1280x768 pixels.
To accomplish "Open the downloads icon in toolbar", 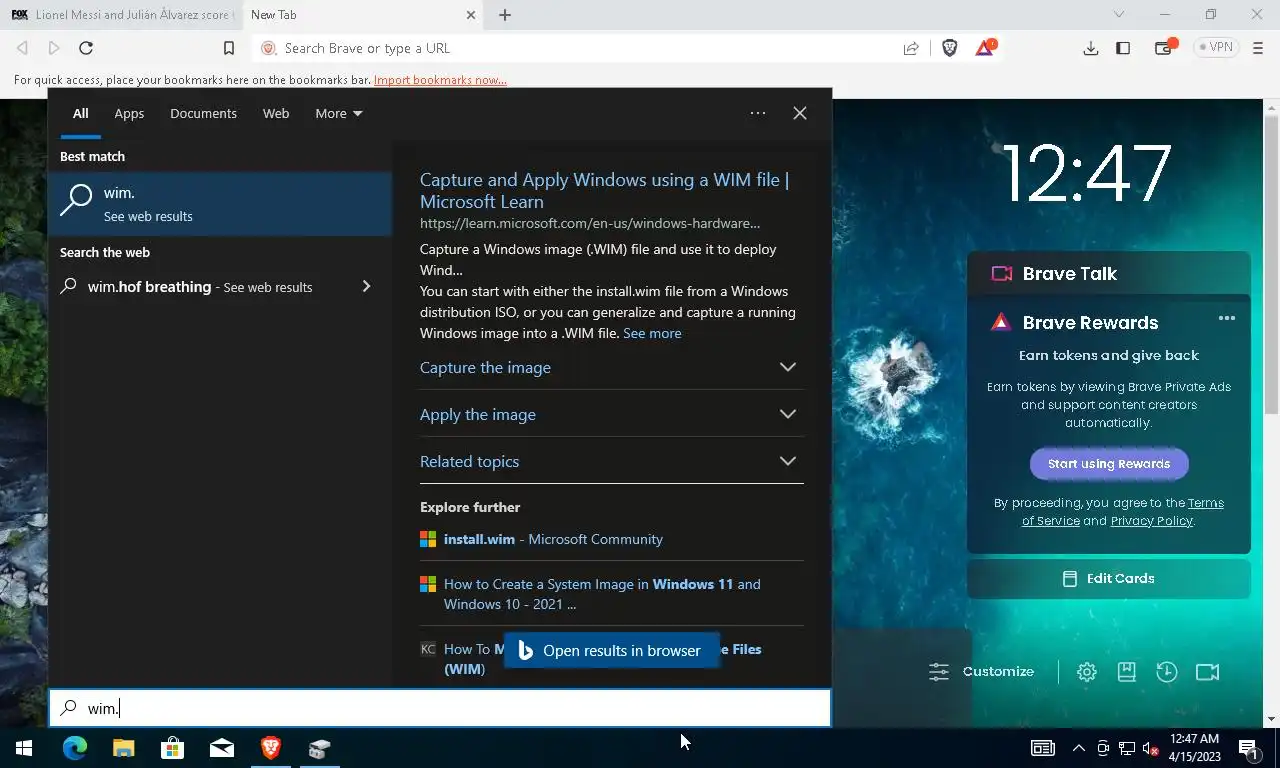I will [1091, 48].
